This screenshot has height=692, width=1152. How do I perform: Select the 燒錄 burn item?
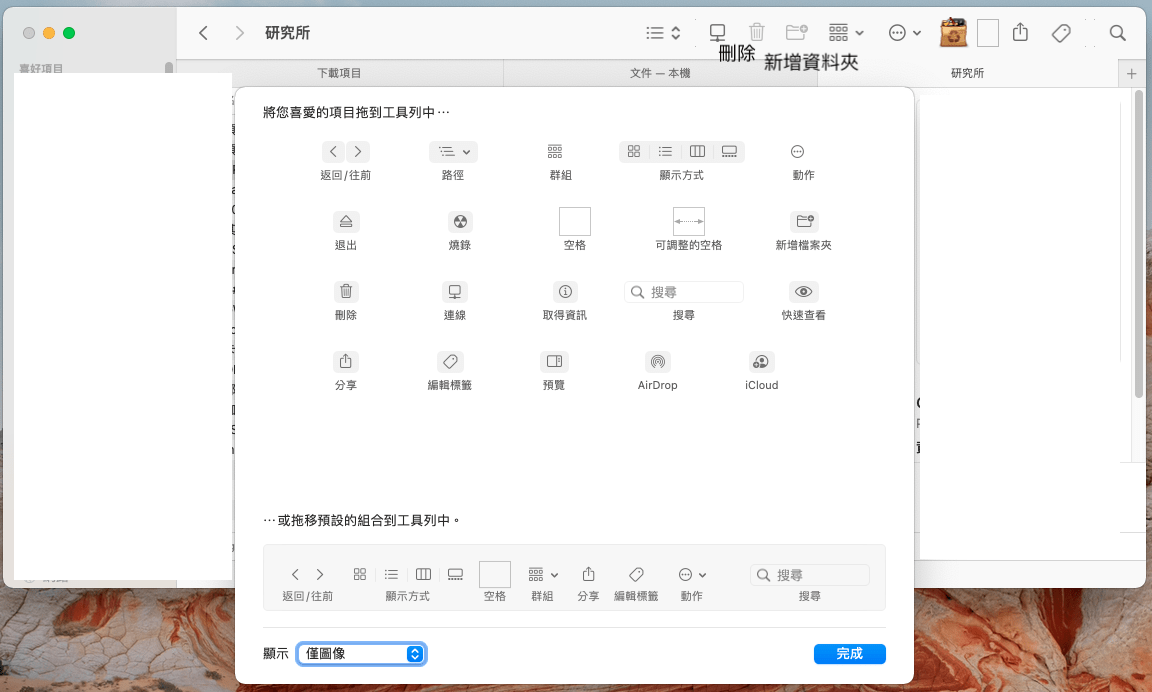460,231
